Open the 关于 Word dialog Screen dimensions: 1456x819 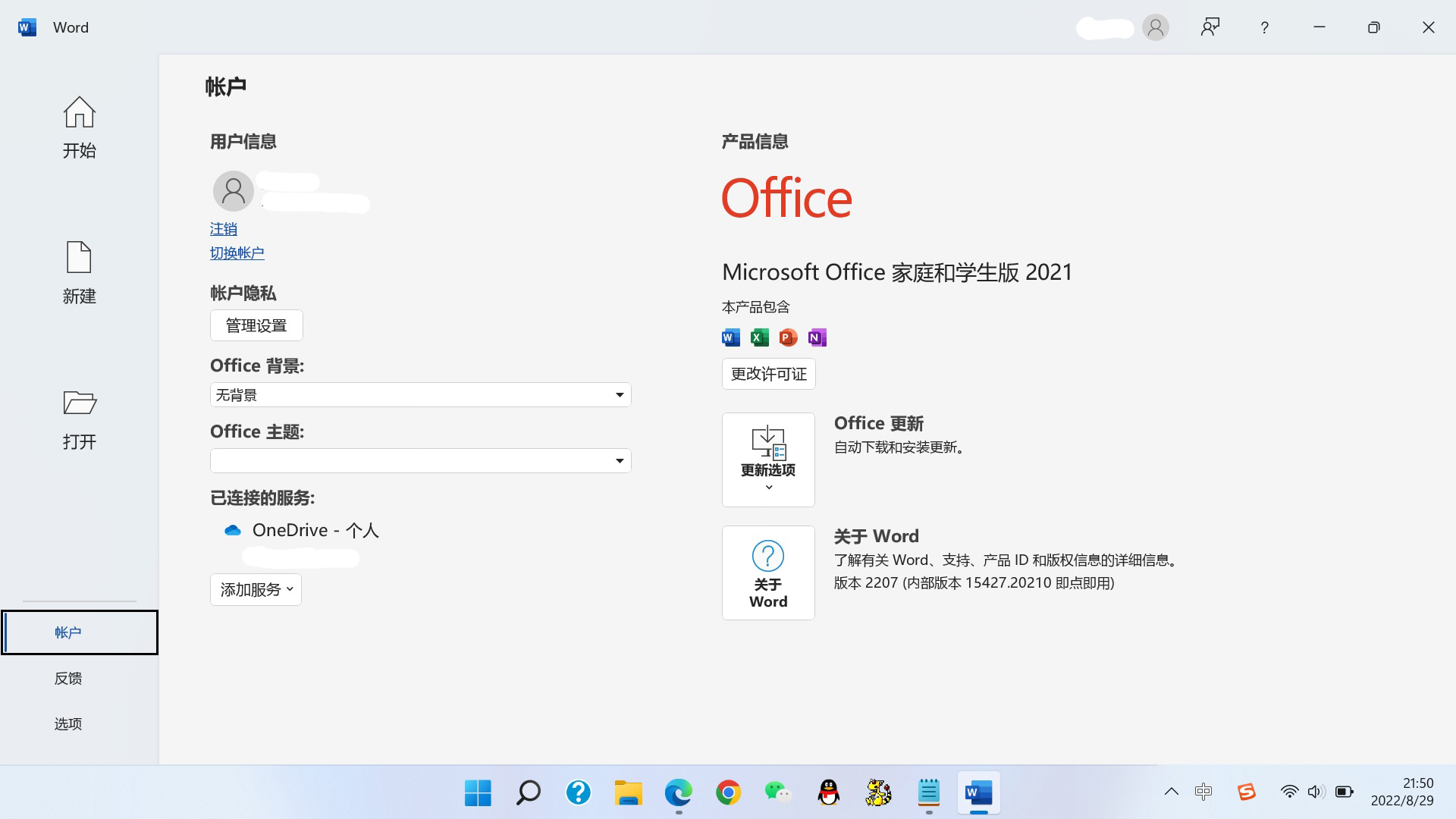tap(768, 573)
